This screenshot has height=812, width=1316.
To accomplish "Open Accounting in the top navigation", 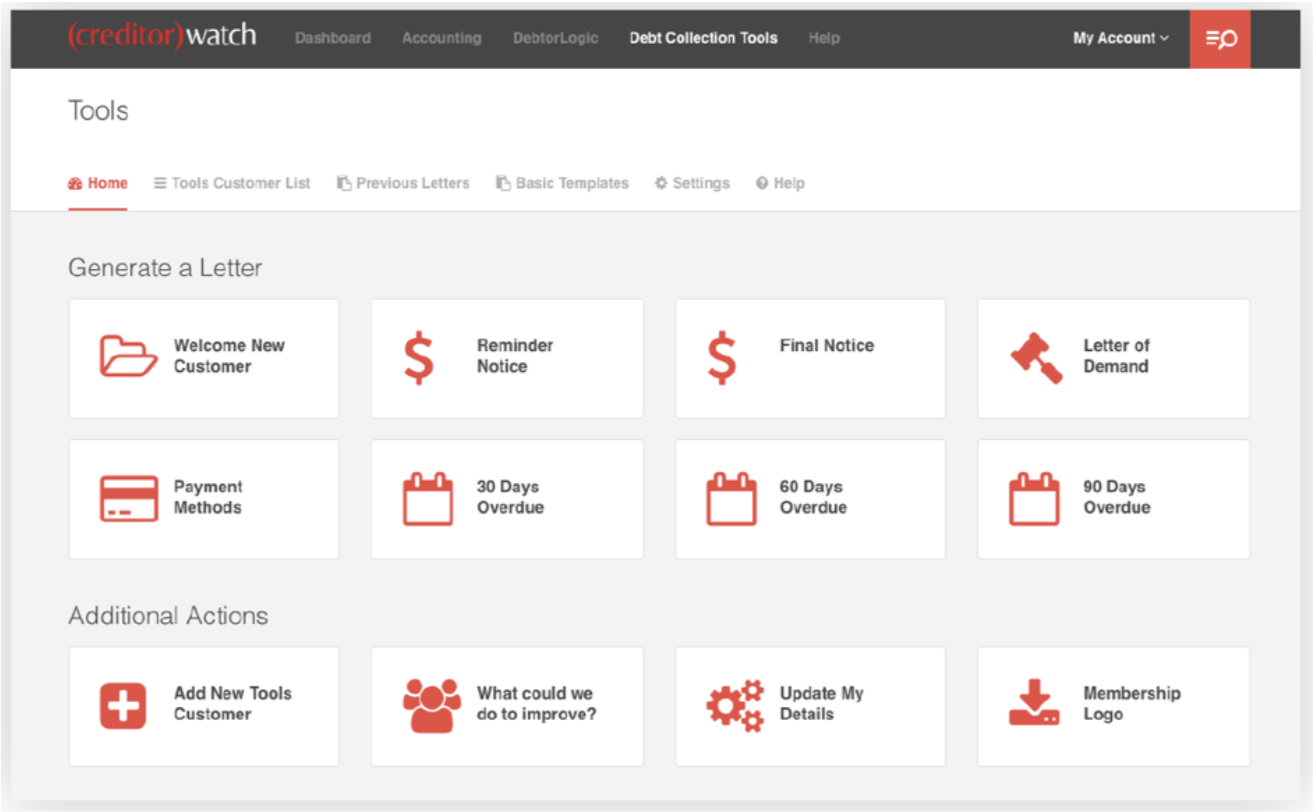I will coord(441,38).
